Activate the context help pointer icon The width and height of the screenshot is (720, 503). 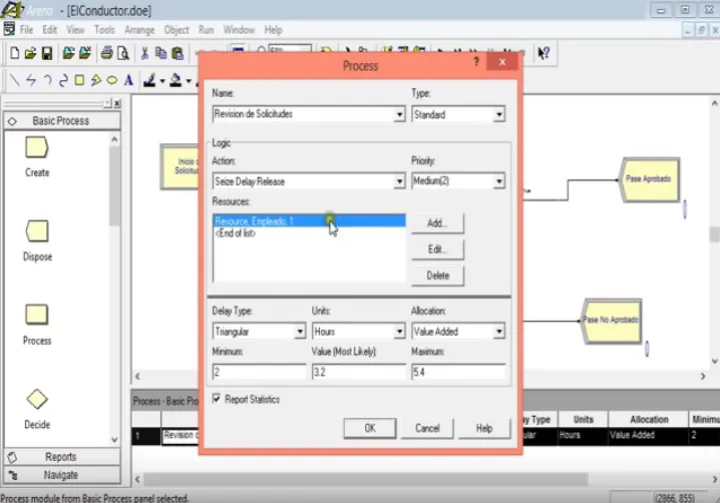click(x=543, y=53)
